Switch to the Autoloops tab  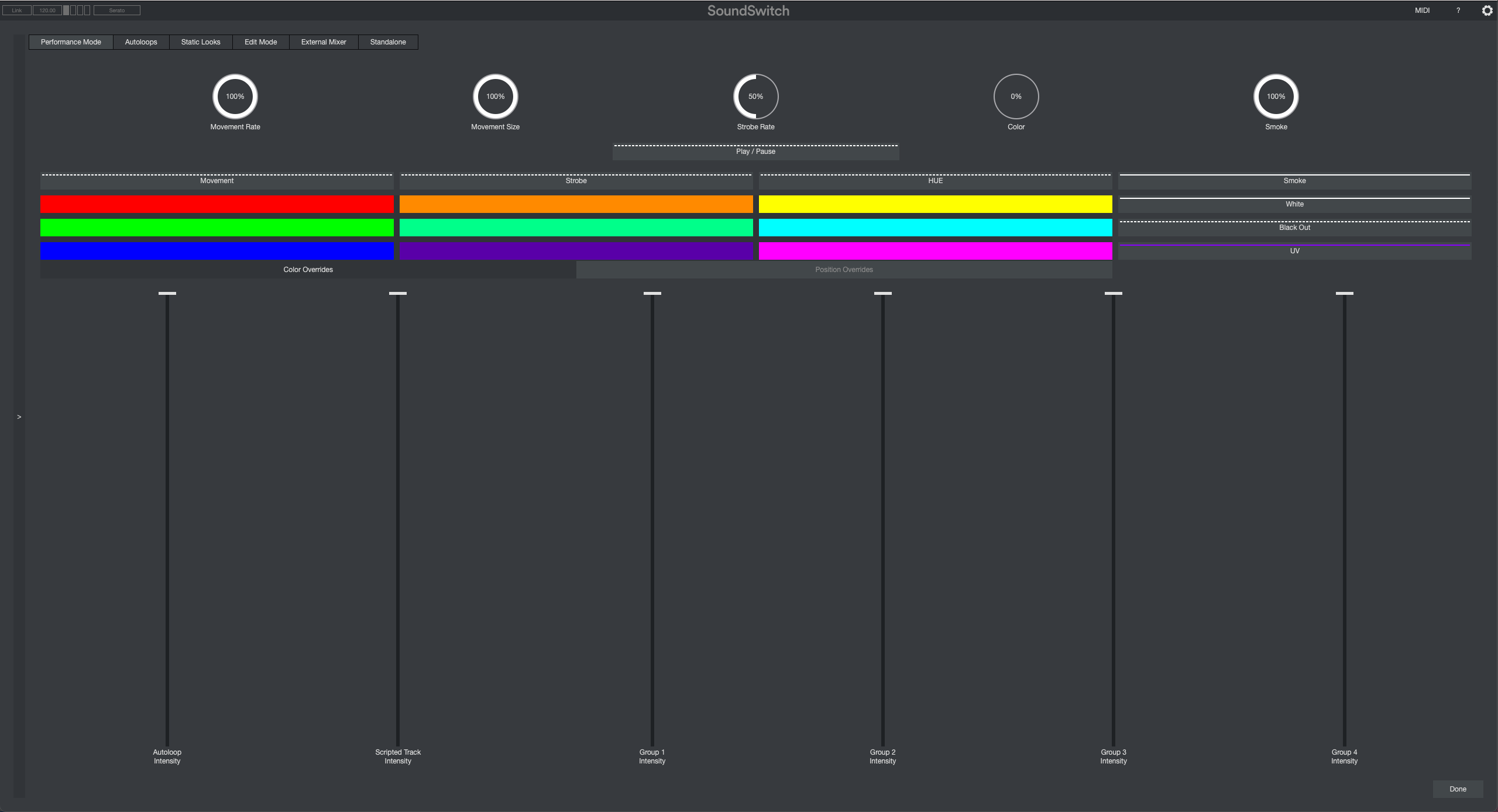click(x=141, y=42)
